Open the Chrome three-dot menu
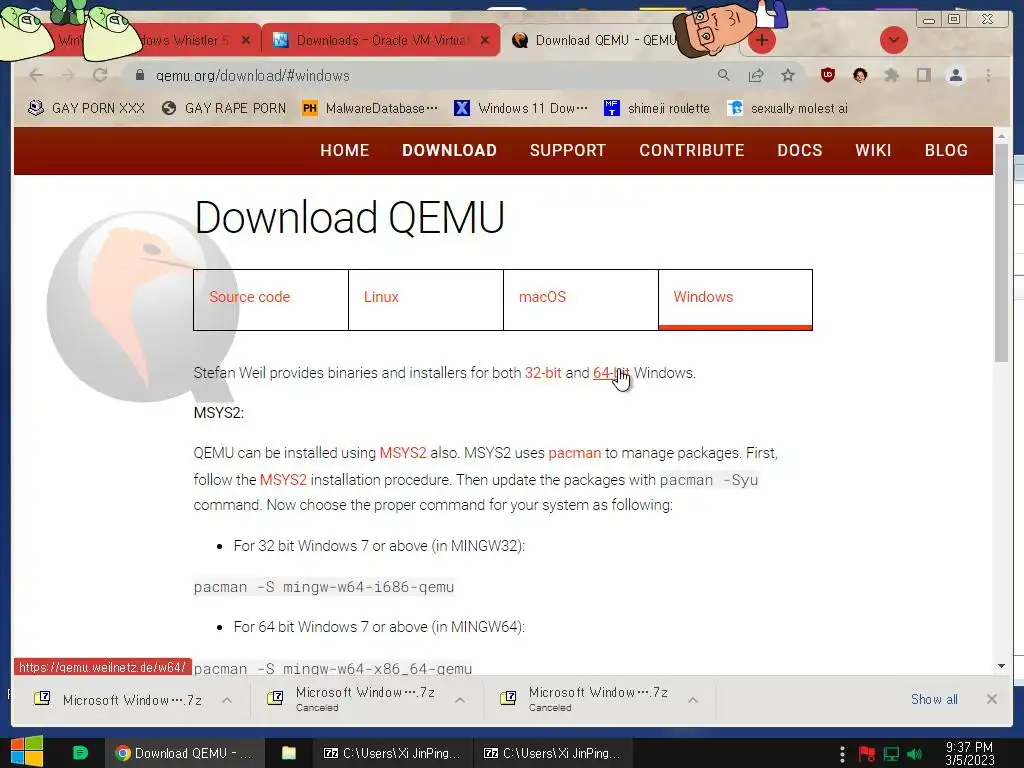 click(989, 76)
